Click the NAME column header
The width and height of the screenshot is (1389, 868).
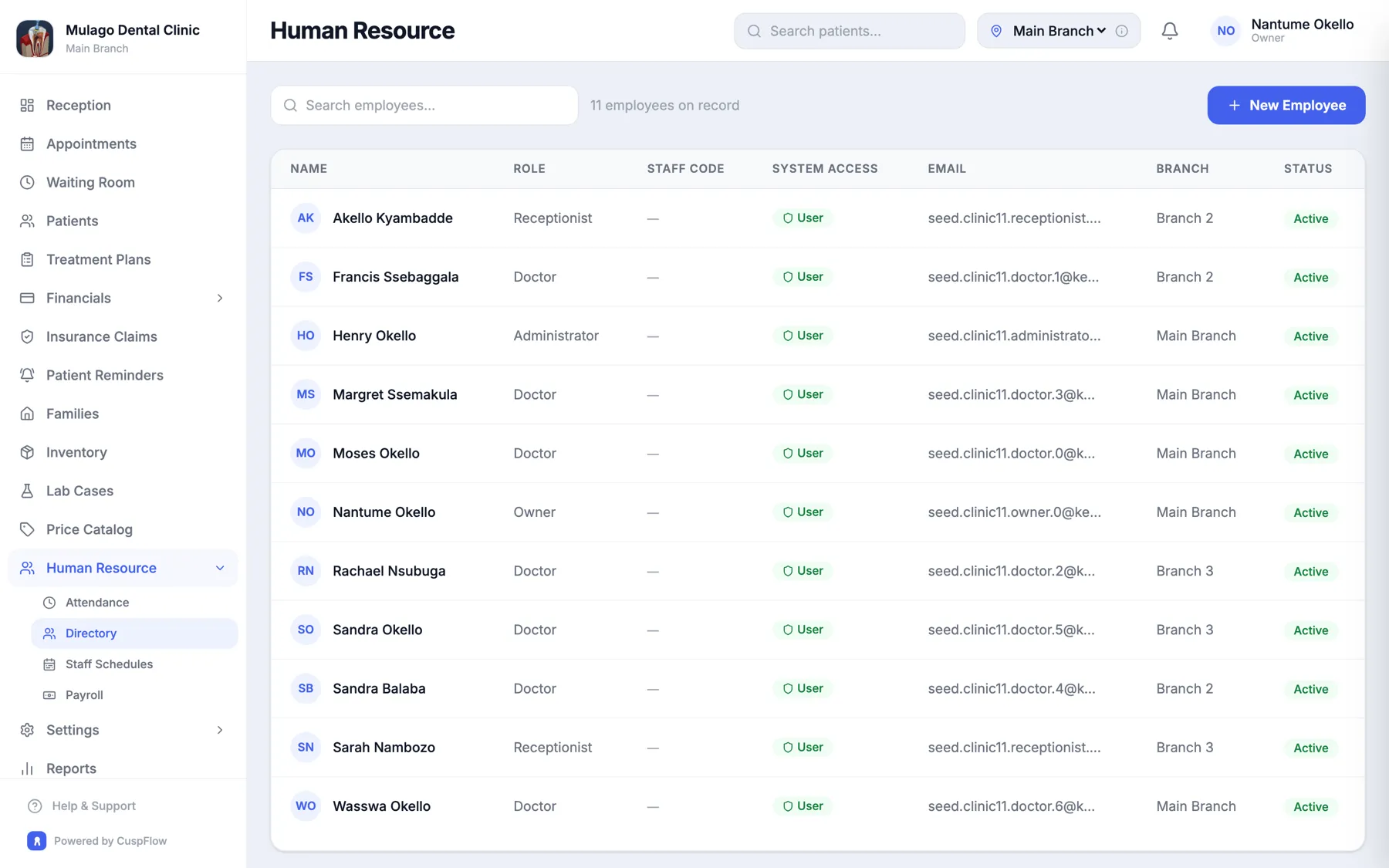coord(309,168)
